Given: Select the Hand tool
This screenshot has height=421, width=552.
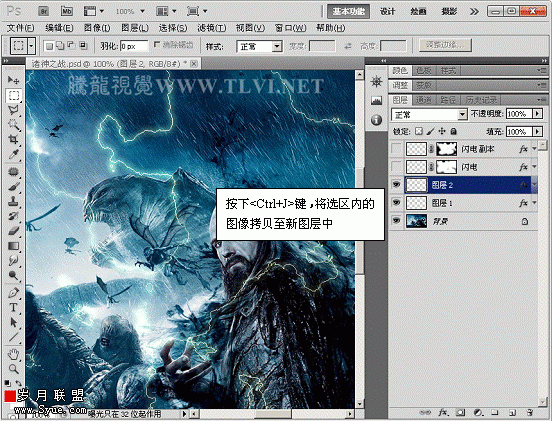Looking at the screenshot, I should pos(13,354).
